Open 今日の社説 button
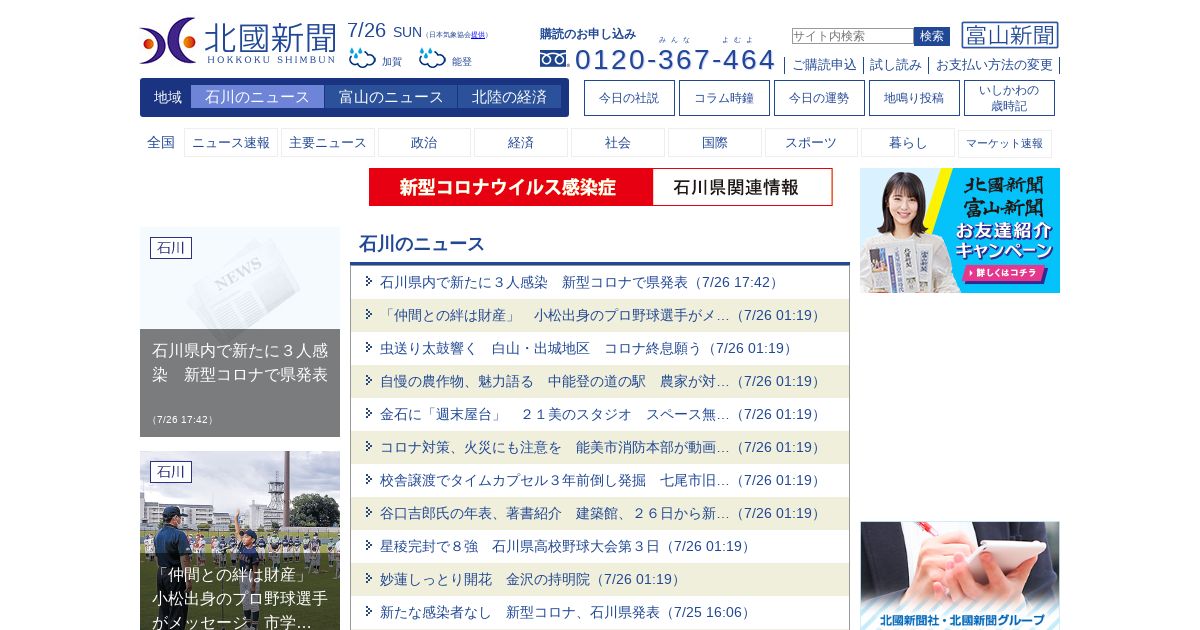The width and height of the screenshot is (1200, 630). point(629,98)
